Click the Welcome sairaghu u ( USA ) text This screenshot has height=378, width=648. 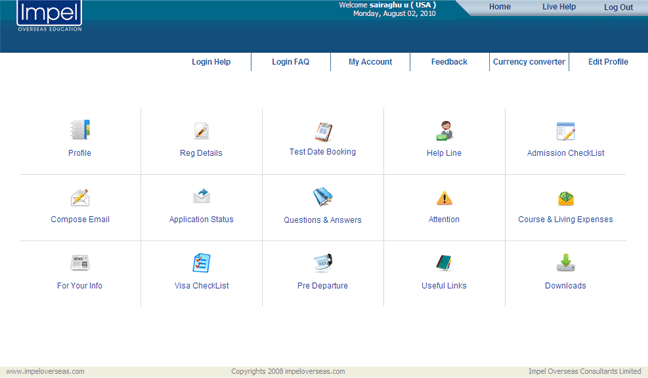(x=387, y=5)
